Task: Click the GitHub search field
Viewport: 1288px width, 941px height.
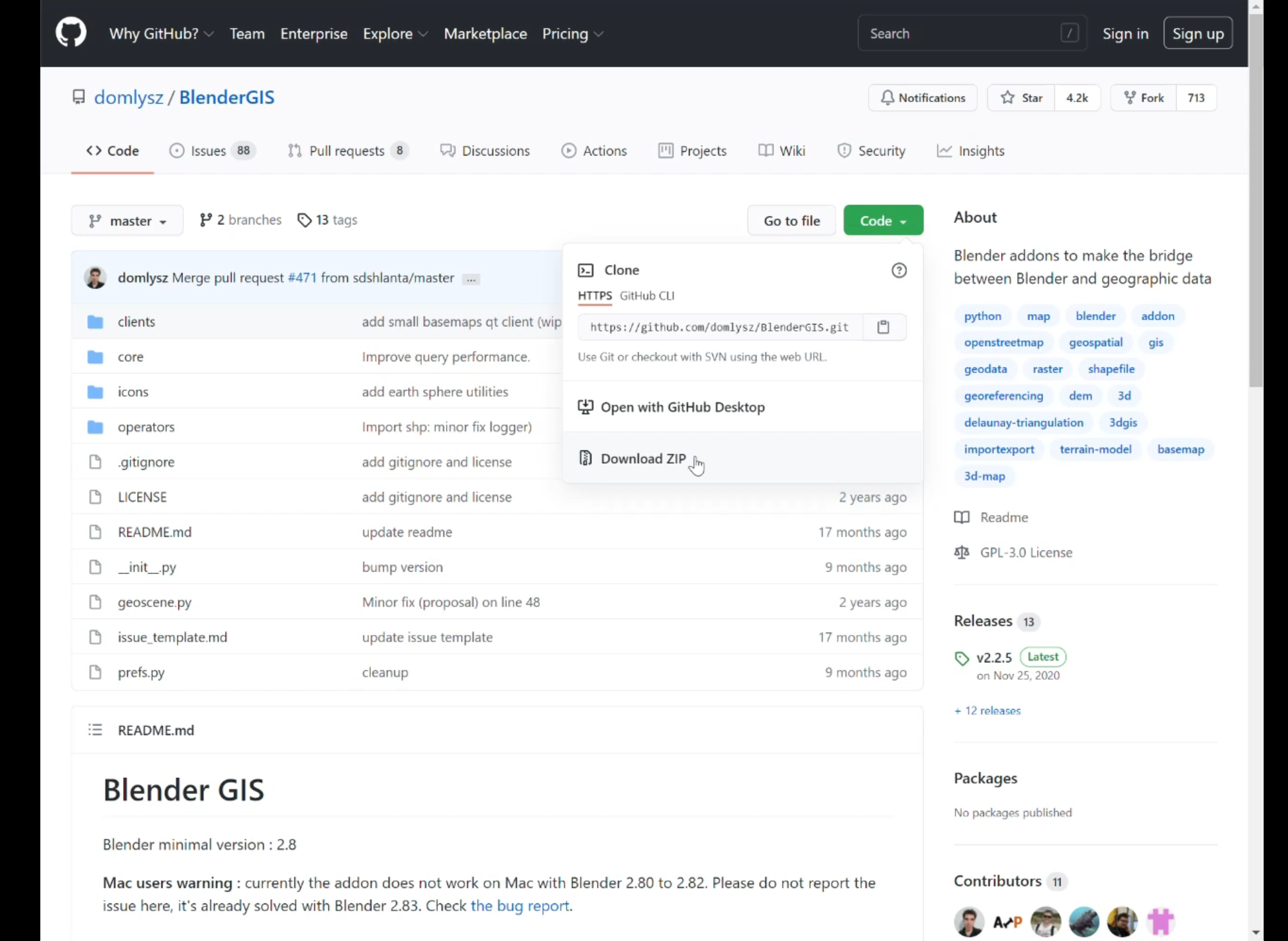Action: 962,33
